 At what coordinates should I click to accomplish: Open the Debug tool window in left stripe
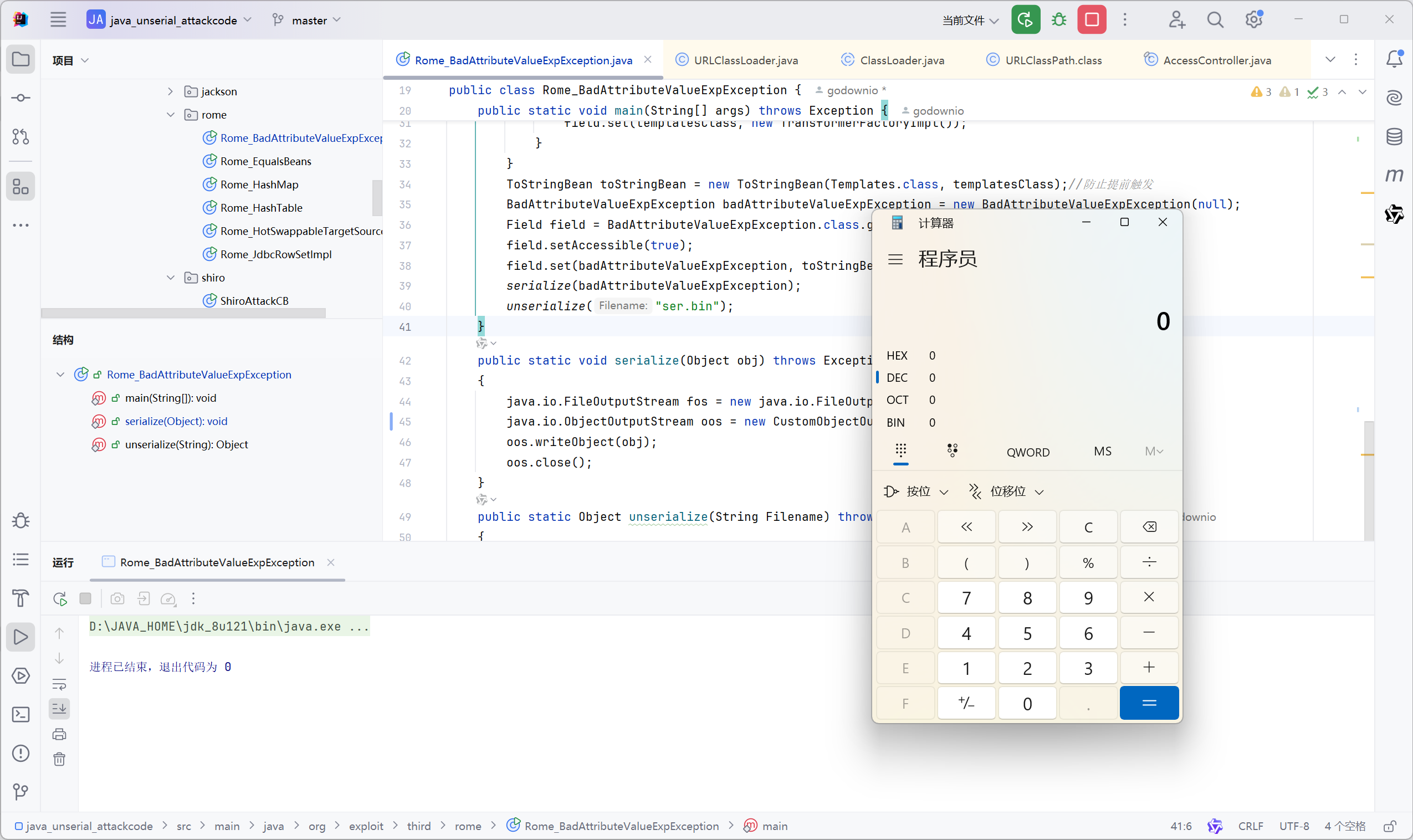point(21,521)
